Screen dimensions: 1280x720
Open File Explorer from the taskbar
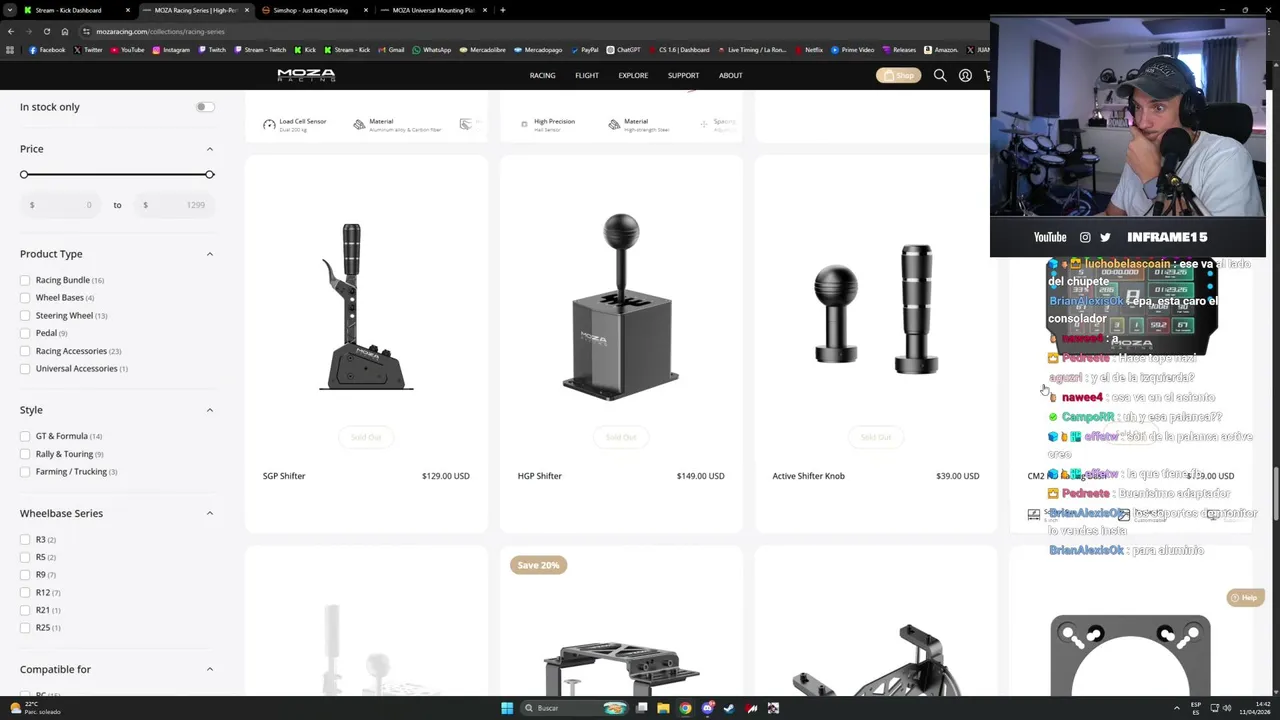click(663, 708)
